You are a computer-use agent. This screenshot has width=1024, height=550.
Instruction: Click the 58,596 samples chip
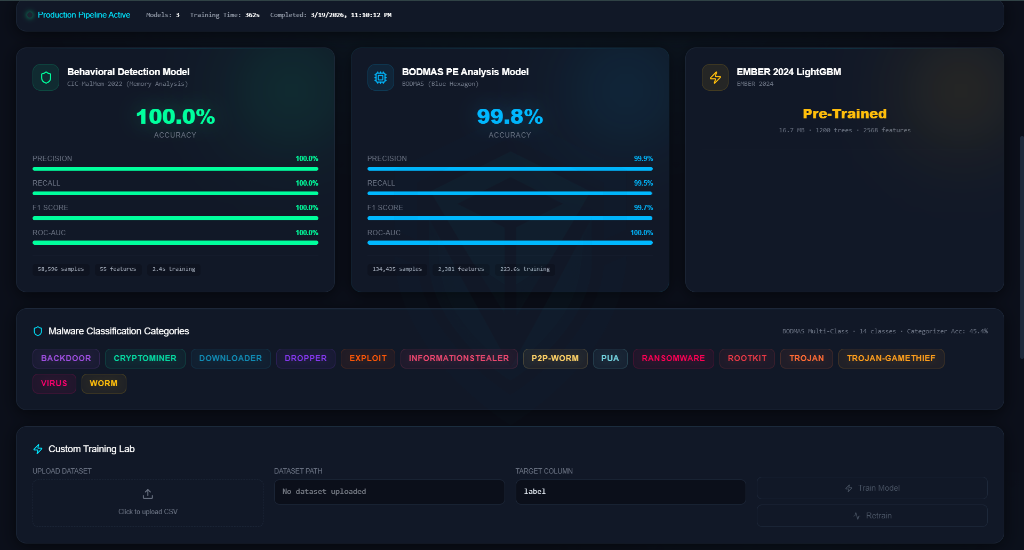point(61,269)
